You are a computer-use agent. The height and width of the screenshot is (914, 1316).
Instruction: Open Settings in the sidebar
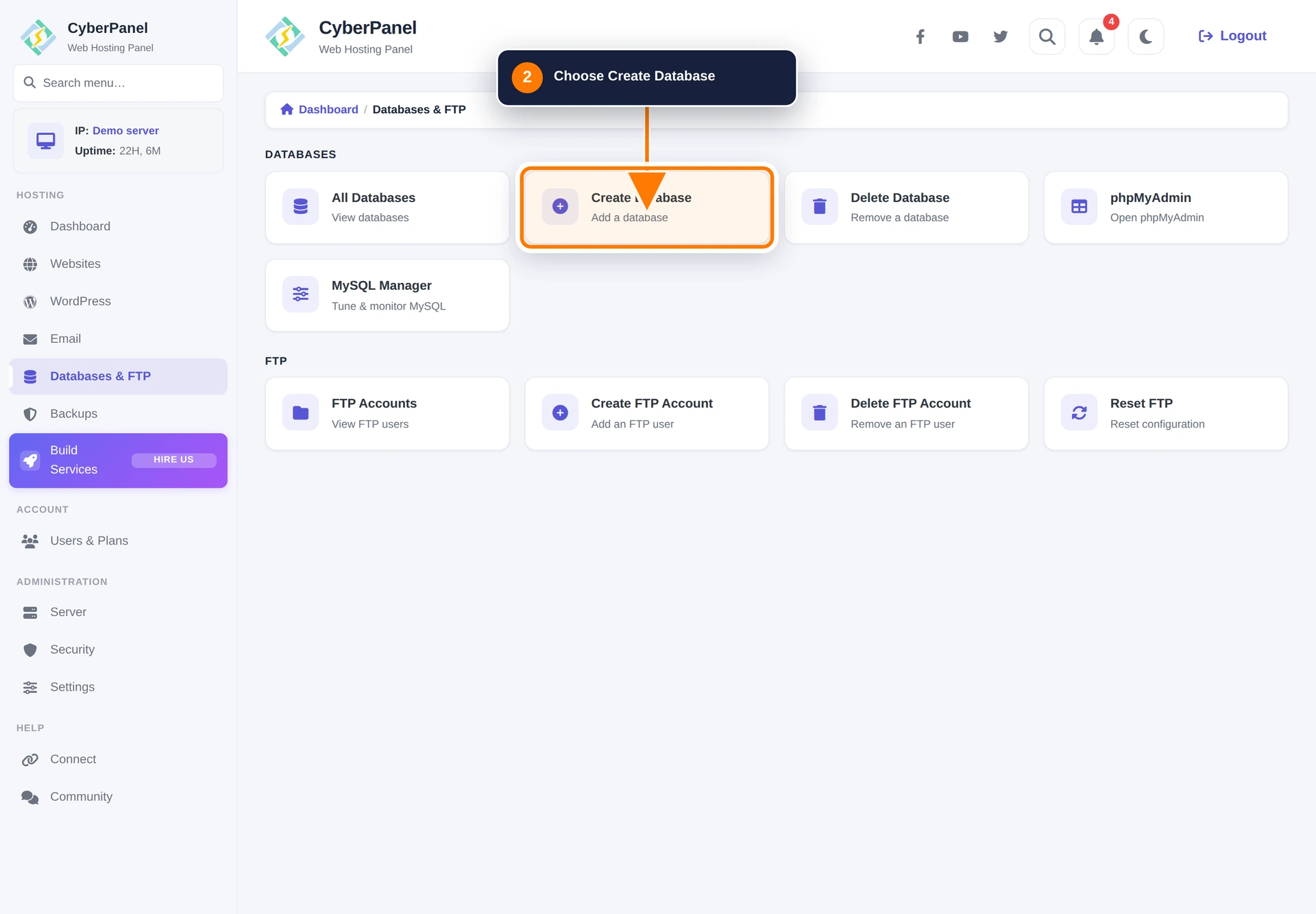coord(119,687)
